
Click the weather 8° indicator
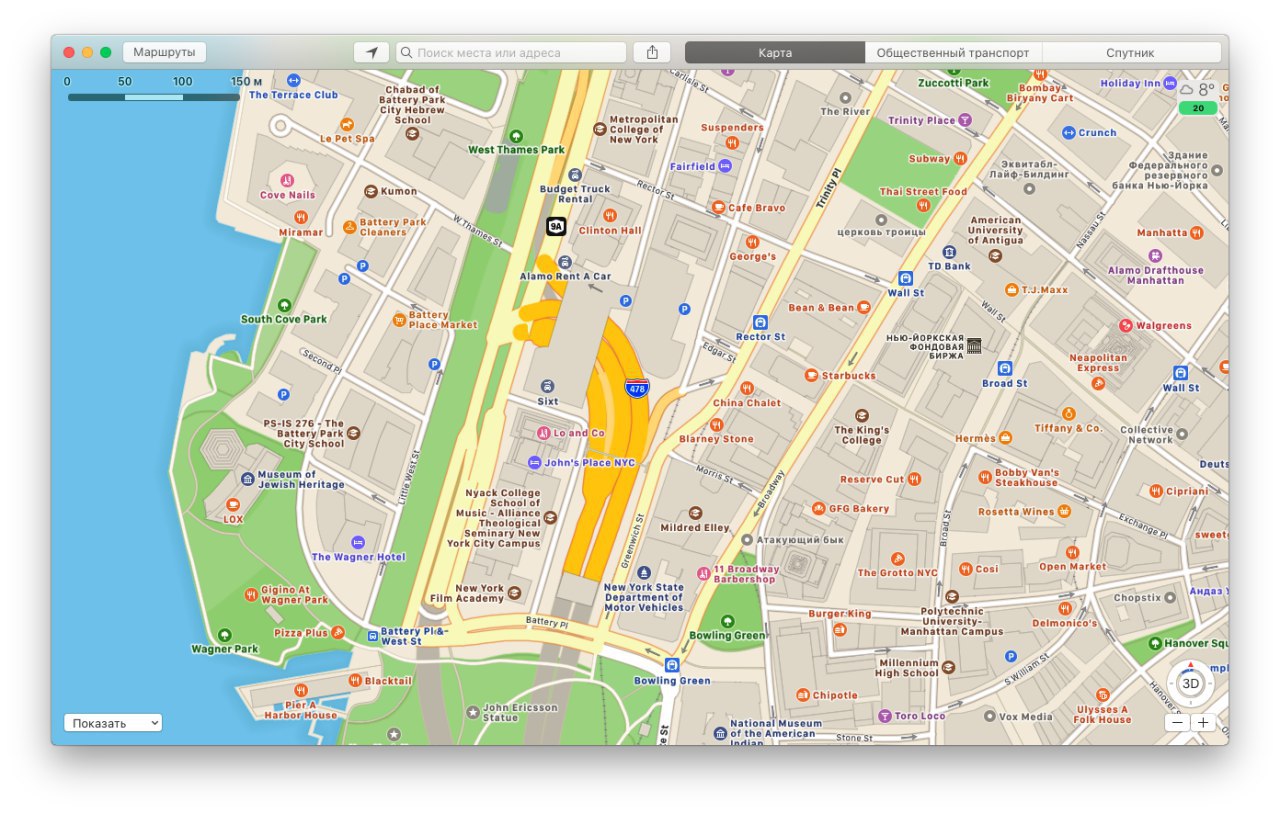click(1198, 89)
